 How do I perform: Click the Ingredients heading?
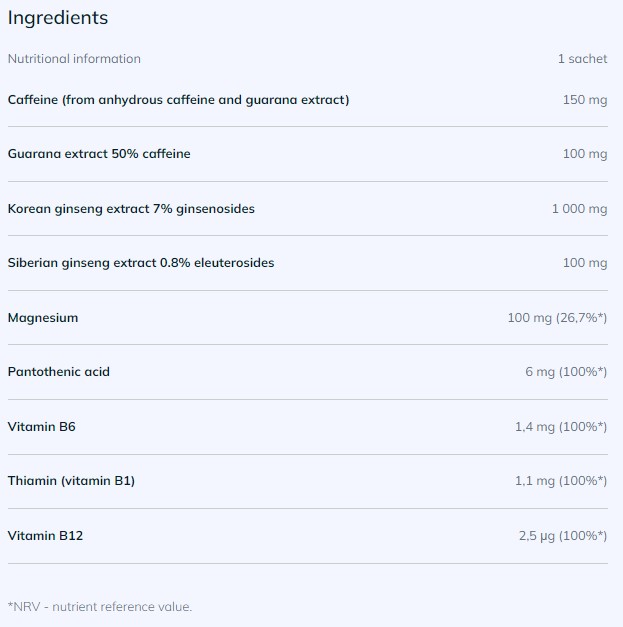[x=58, y=18]
